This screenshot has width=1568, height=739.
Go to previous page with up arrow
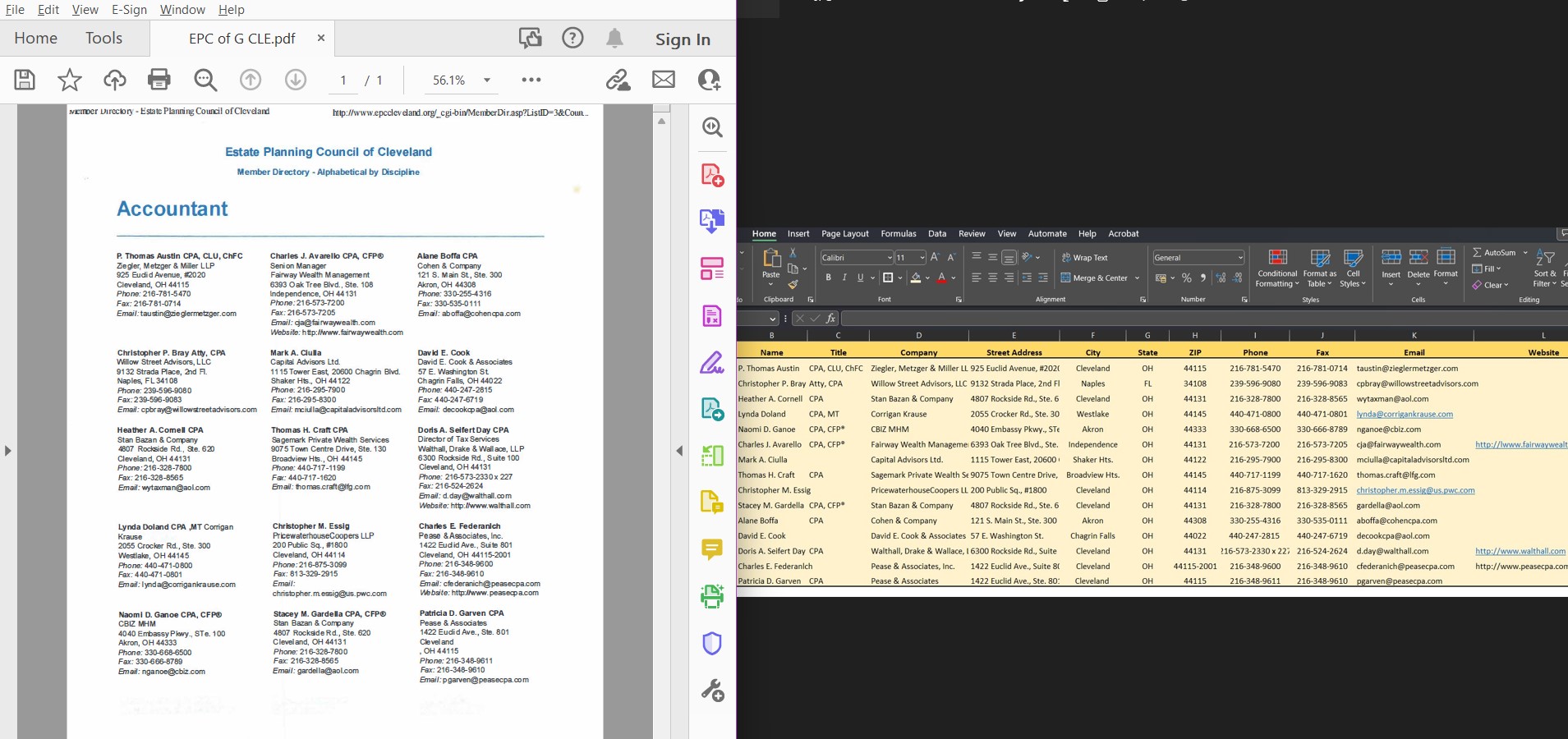(x=251, y=80)
